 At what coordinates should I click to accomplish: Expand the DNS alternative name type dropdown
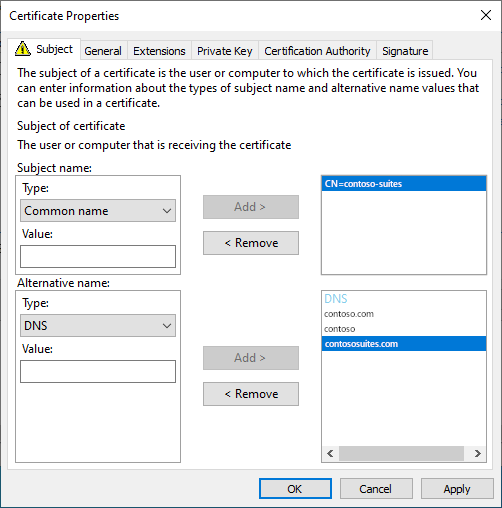[x=98, y=325]
